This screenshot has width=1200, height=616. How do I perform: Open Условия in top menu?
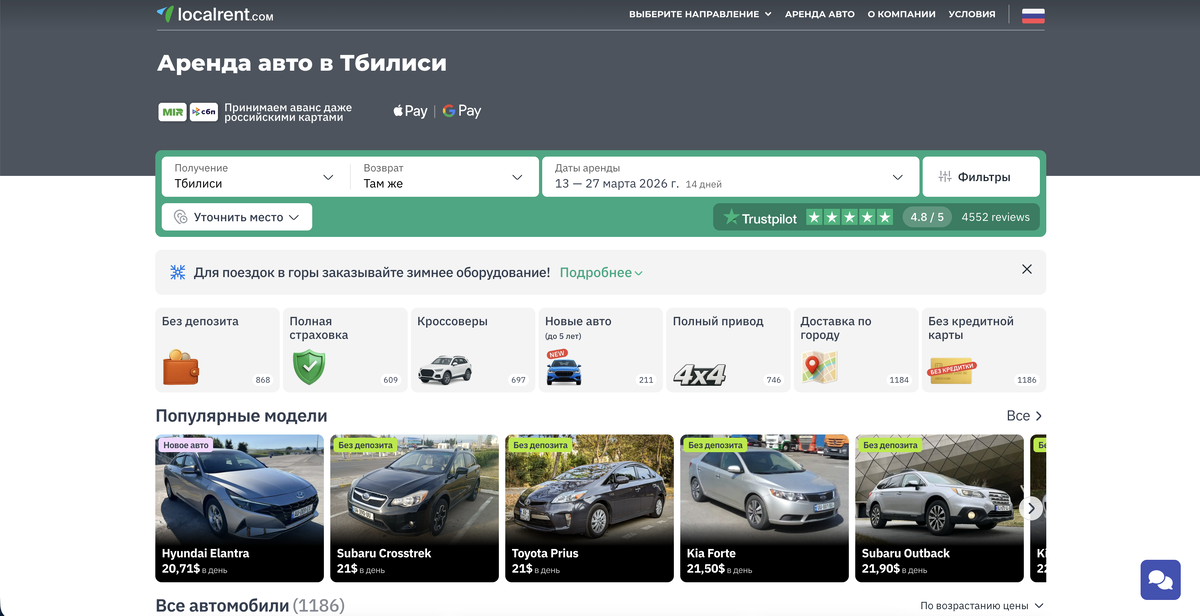pyautogui.click(x=972, y=15)
